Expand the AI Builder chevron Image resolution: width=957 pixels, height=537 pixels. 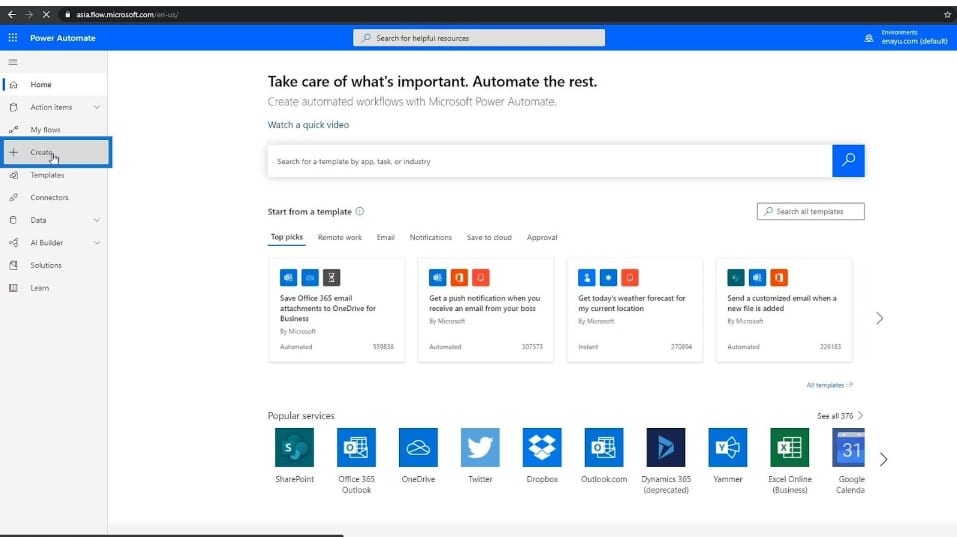pyautogui.click(x=96, y=243)
